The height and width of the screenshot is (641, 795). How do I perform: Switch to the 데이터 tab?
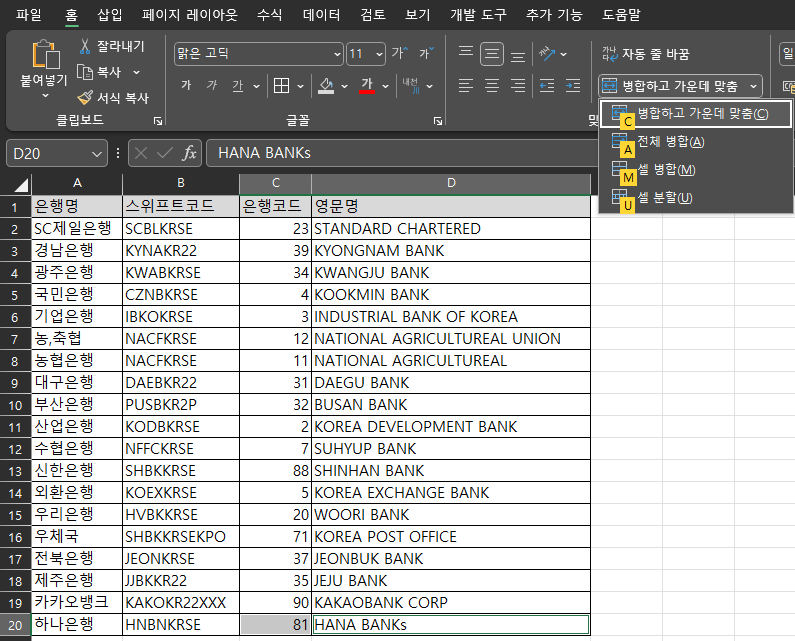[321, 15]
